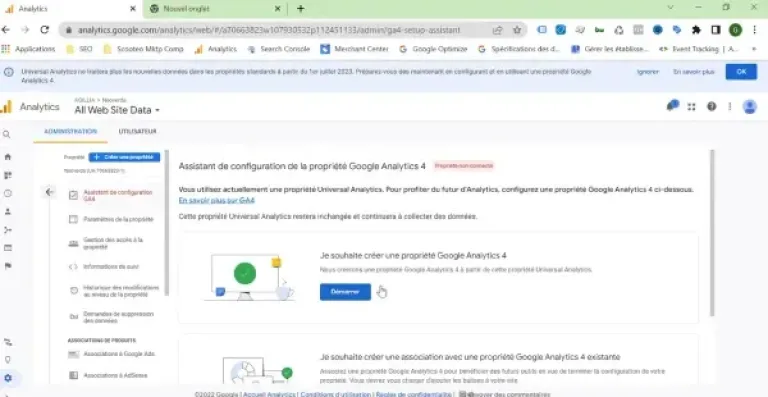Click the Démarrer button

(345, 292)
